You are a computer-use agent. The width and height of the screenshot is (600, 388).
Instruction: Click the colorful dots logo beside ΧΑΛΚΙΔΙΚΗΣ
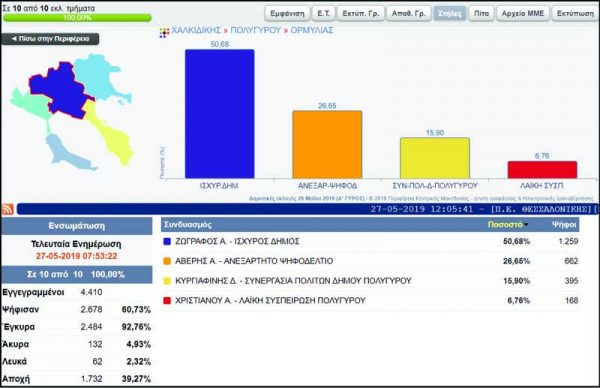click(x=164, y=33)
